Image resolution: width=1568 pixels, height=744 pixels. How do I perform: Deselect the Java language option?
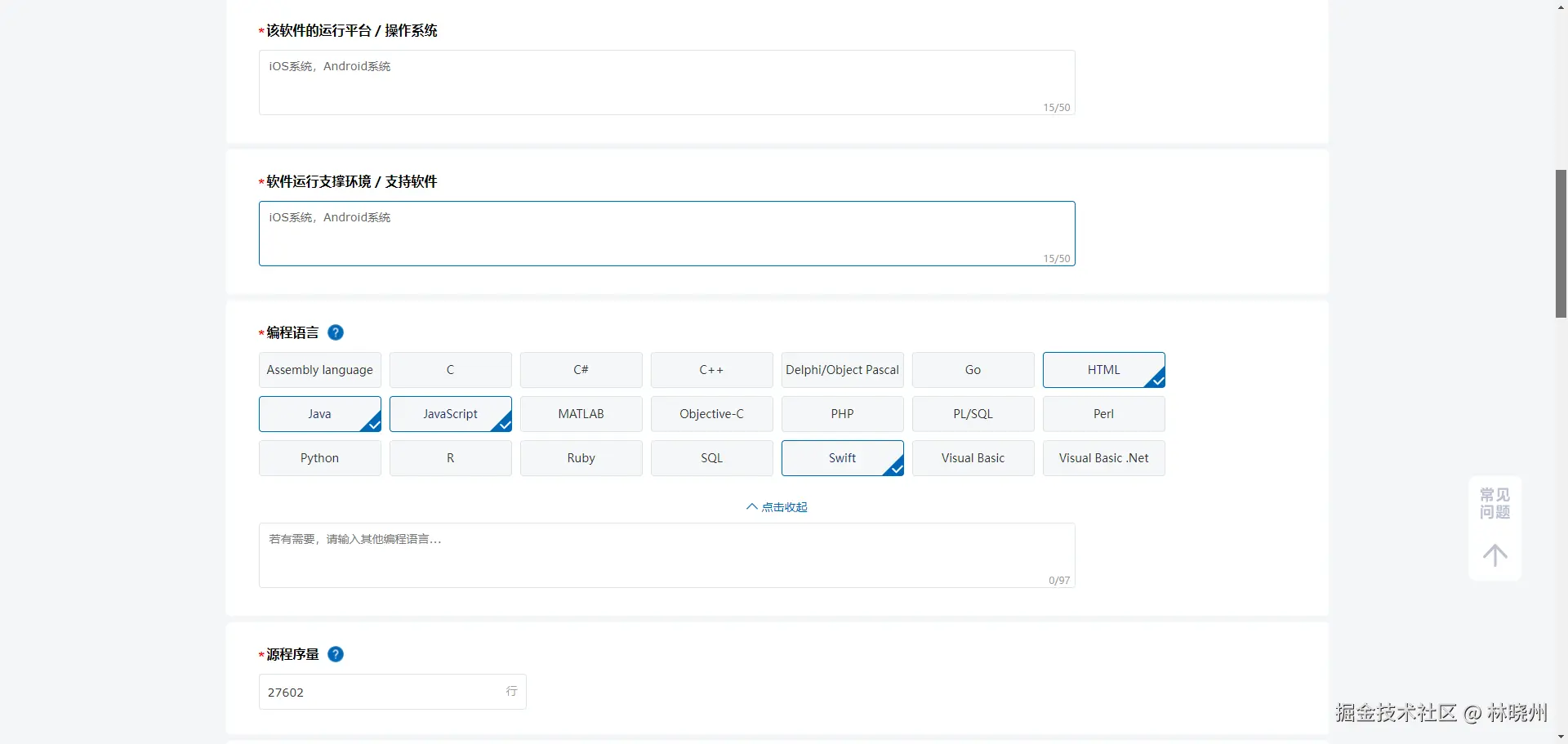coord(319,414)
